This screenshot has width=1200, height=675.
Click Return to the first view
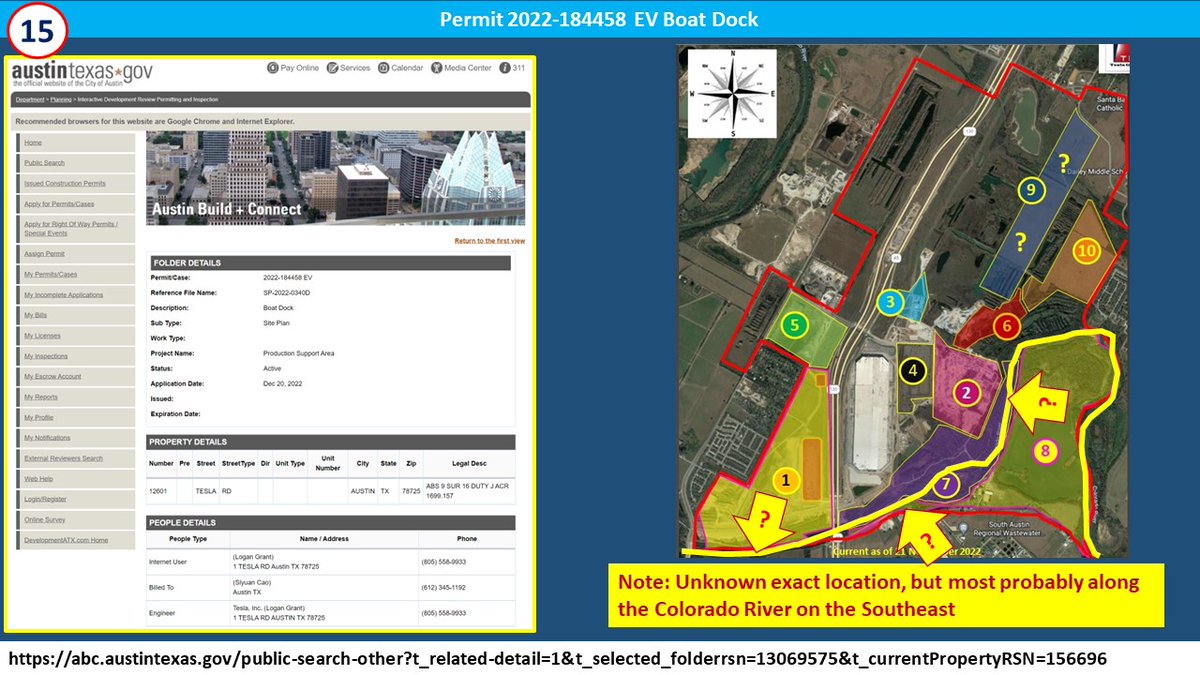pos(489,241)
